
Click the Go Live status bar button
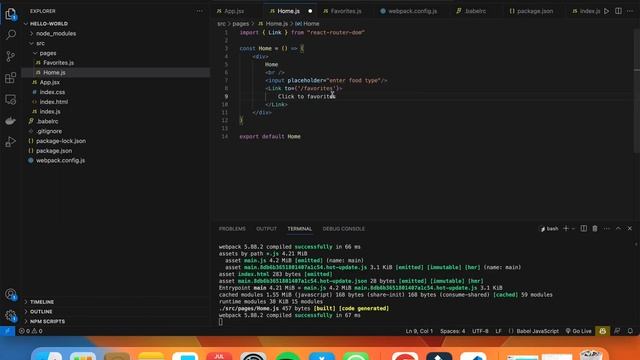point(578,331)
